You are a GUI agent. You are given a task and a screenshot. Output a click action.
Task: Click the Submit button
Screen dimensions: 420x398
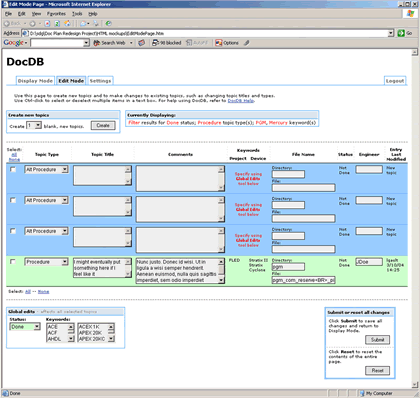click(377, 340)
